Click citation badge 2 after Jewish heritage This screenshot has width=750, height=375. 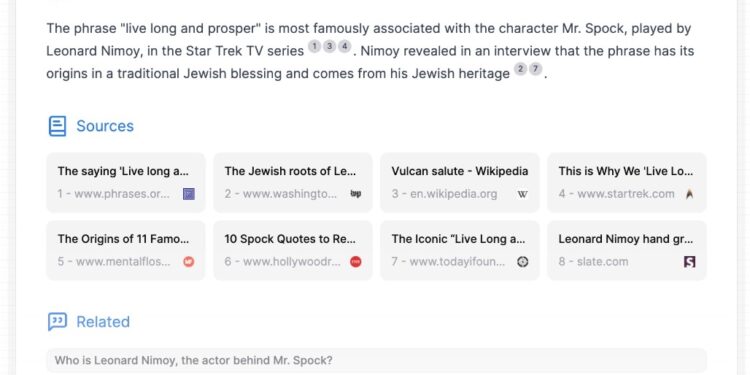[520, 69]
